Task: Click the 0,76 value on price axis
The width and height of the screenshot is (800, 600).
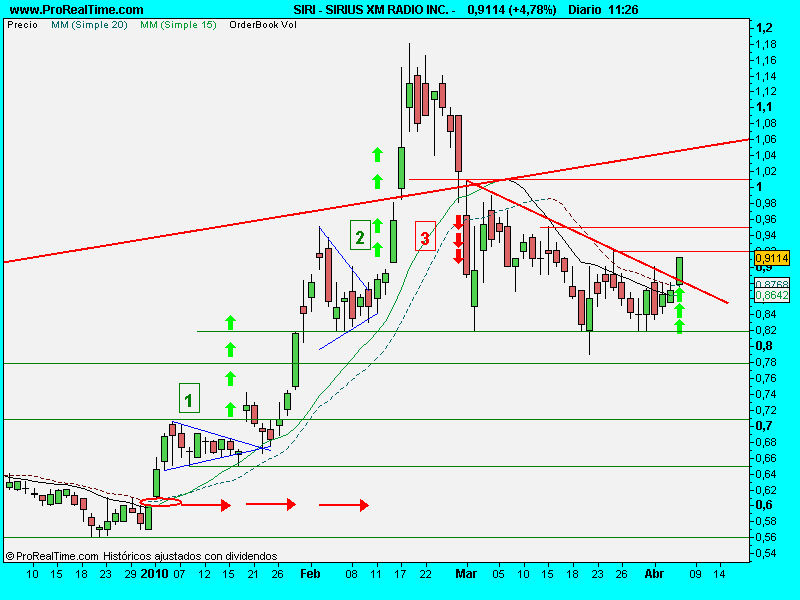Action: pyautogui.click(x=766, y=378)
